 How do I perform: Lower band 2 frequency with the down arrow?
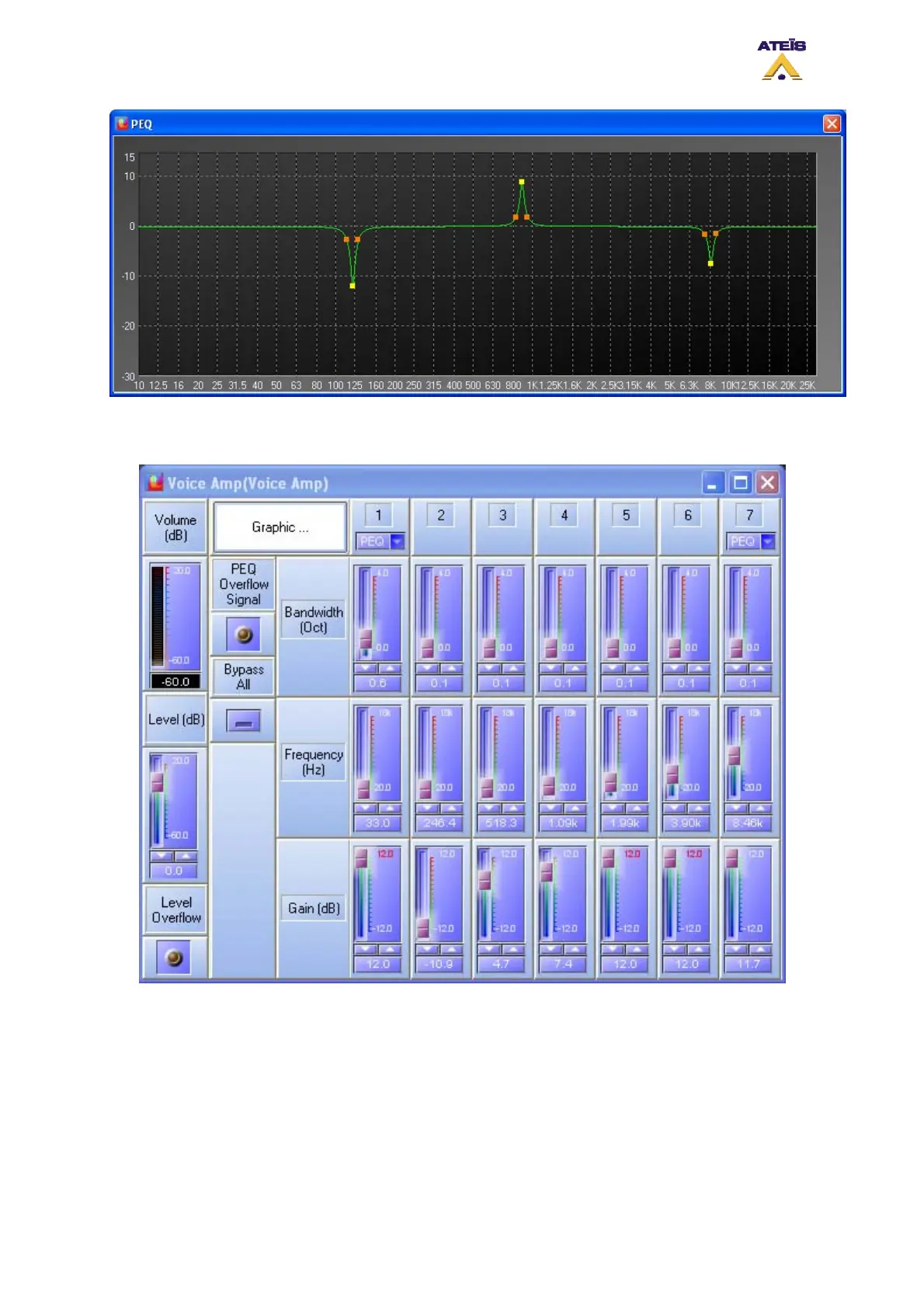[x=428, y=809]
